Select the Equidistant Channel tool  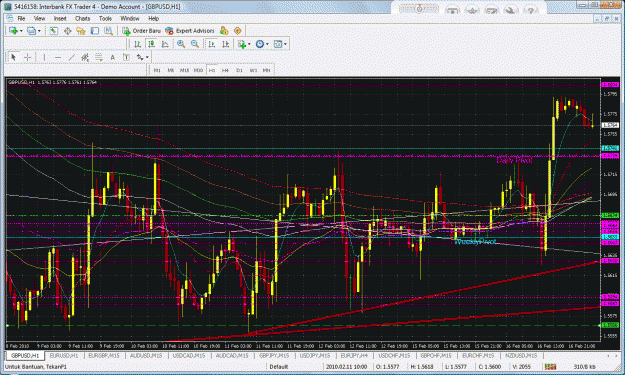[x=85, y=57]
